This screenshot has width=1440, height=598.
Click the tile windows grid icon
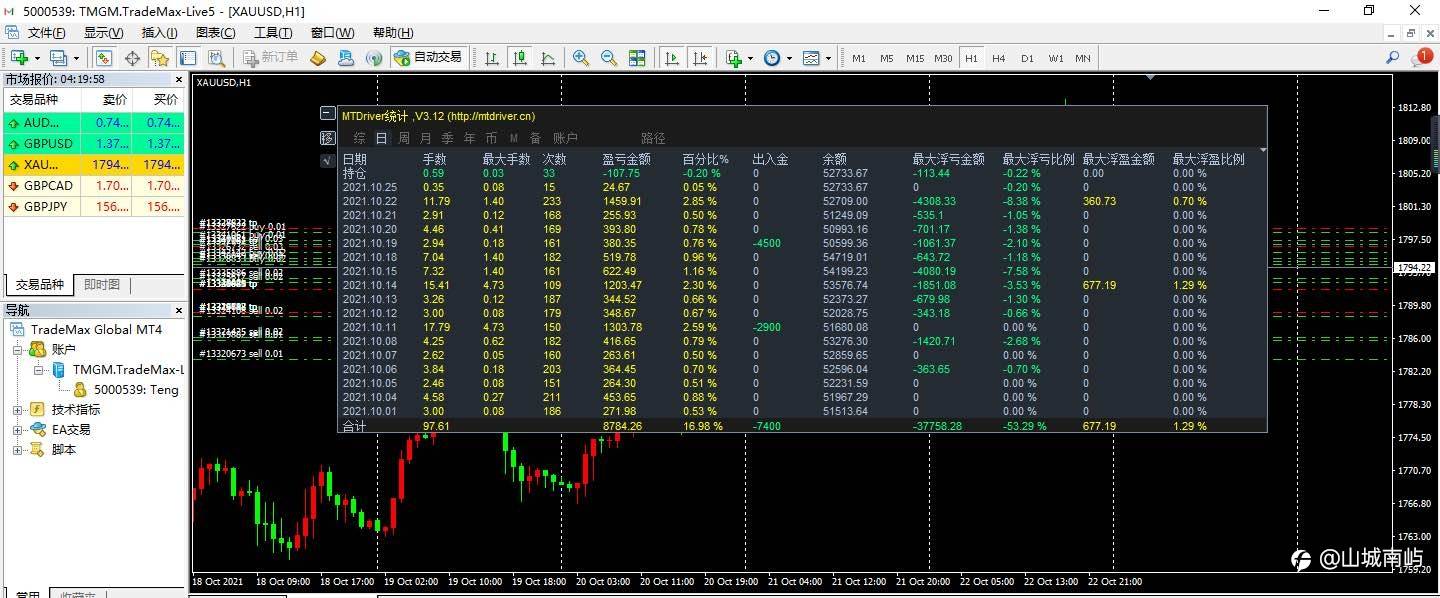tap(637, 58)
